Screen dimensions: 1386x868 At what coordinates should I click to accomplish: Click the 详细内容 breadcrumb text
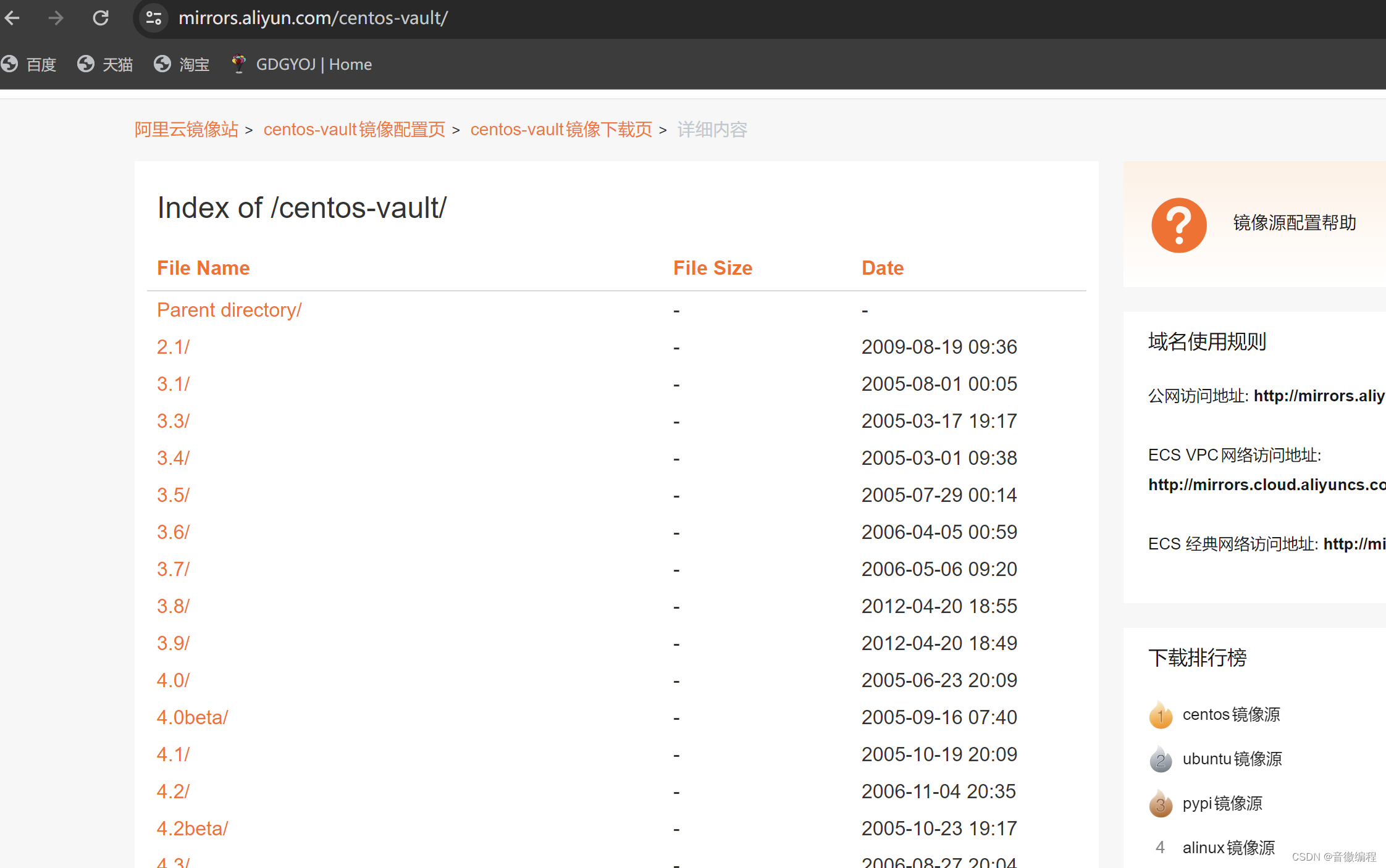(712, 129)
